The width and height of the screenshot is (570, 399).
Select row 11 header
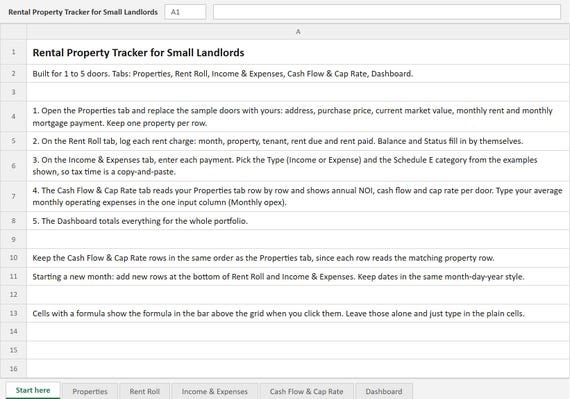click(13, 276)
